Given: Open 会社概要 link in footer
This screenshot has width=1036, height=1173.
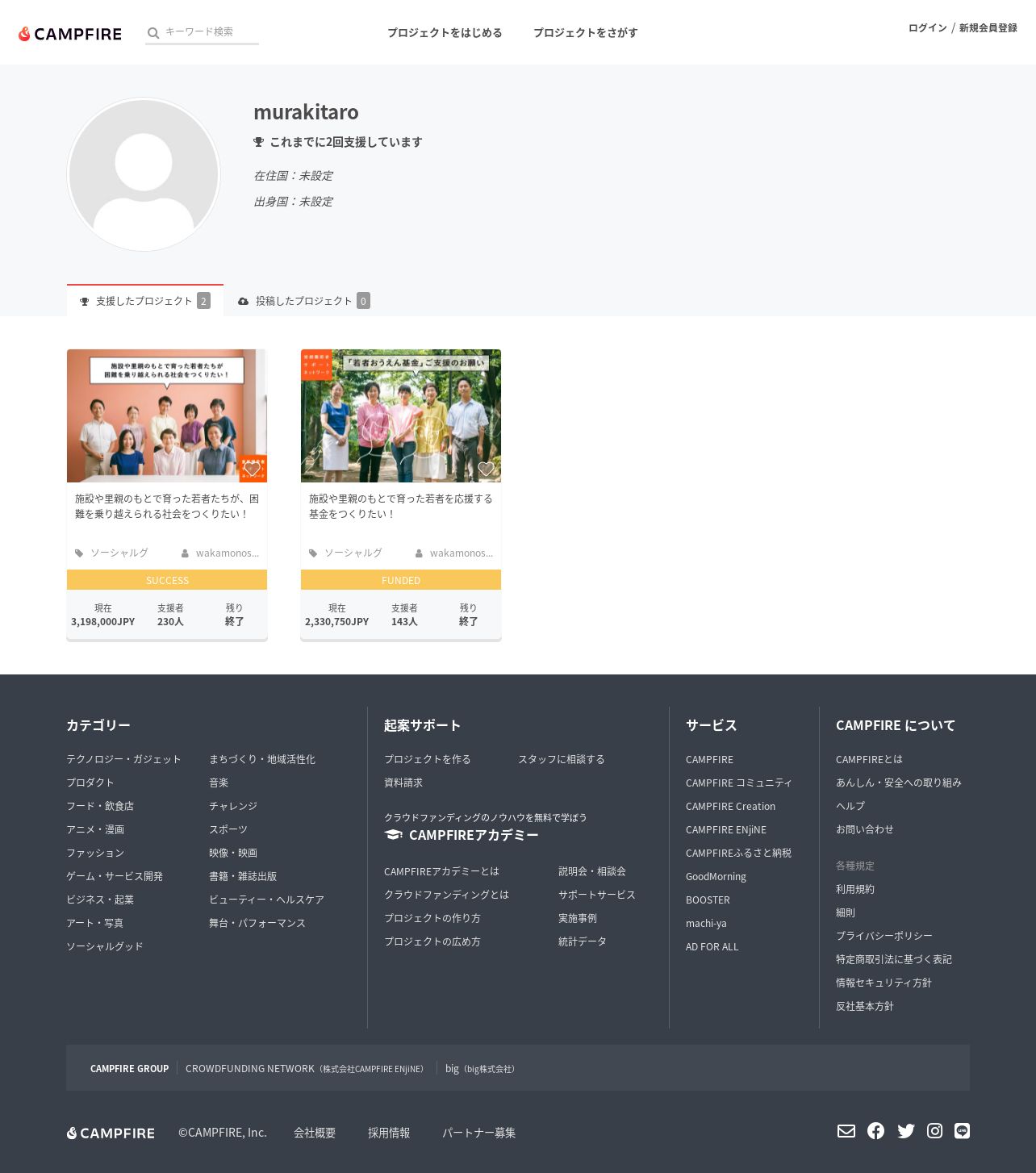Looking at the screenshot, I should [315, 1133].
